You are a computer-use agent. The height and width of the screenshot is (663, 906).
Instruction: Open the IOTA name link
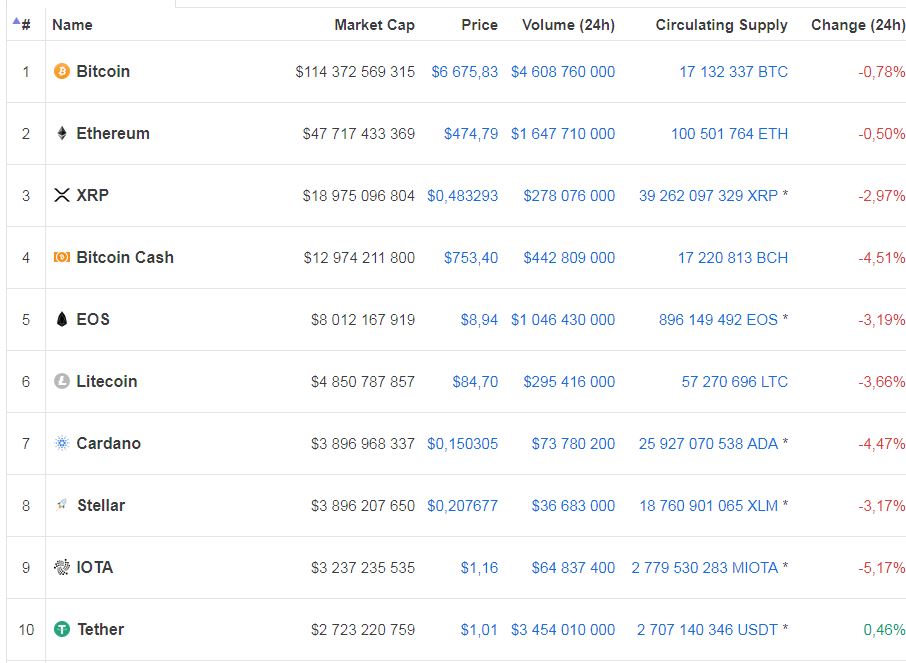[95, 567]
